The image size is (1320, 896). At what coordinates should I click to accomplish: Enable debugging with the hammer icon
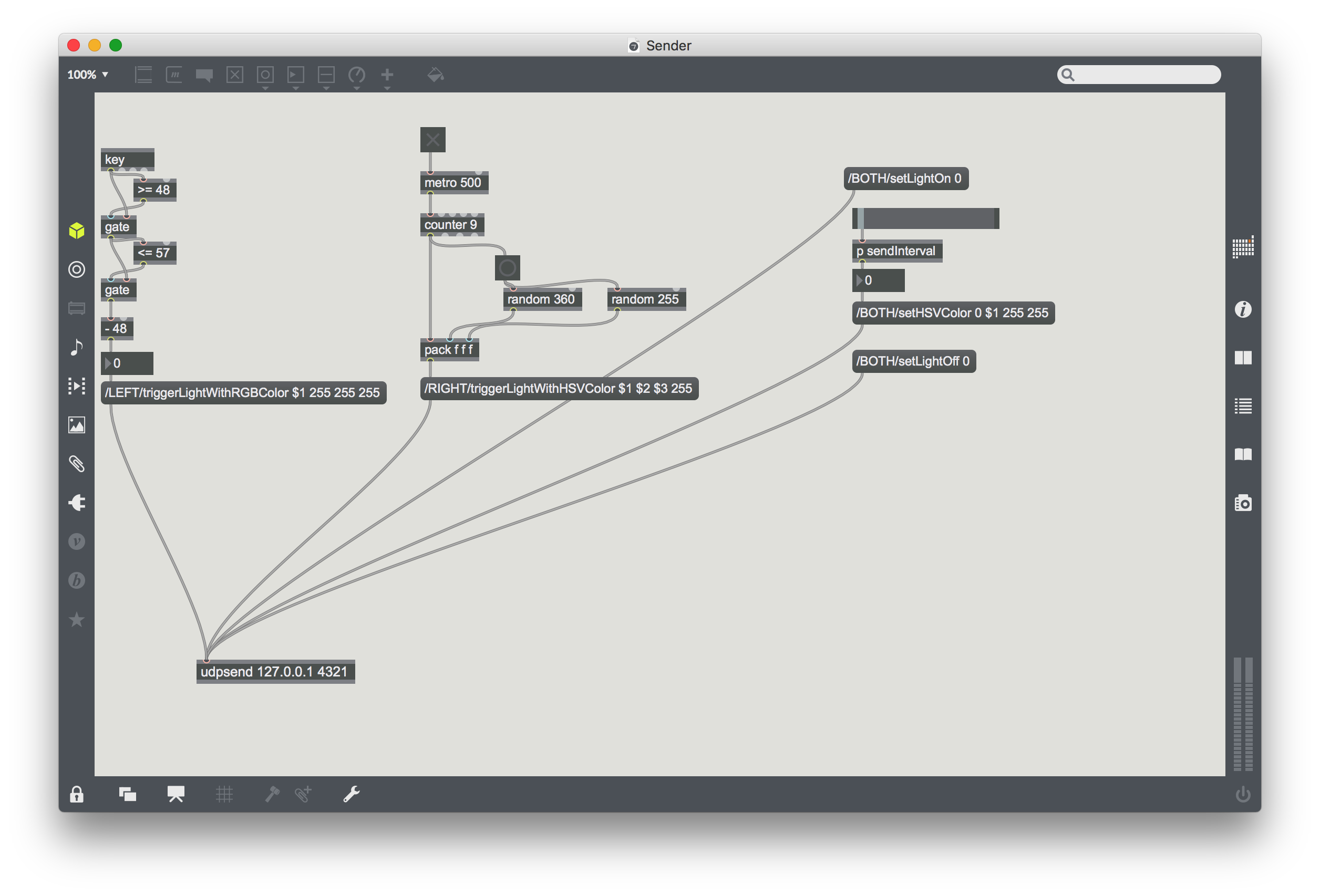click(272, 794)
